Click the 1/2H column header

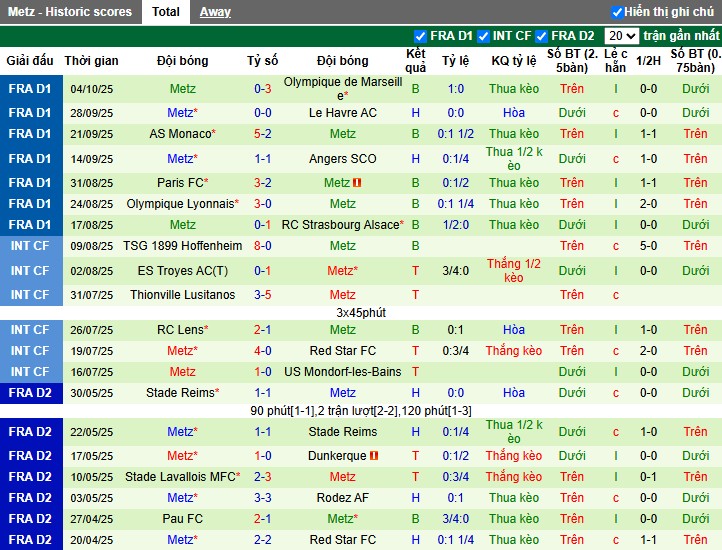pyautogui.click(x=648, y=61)
